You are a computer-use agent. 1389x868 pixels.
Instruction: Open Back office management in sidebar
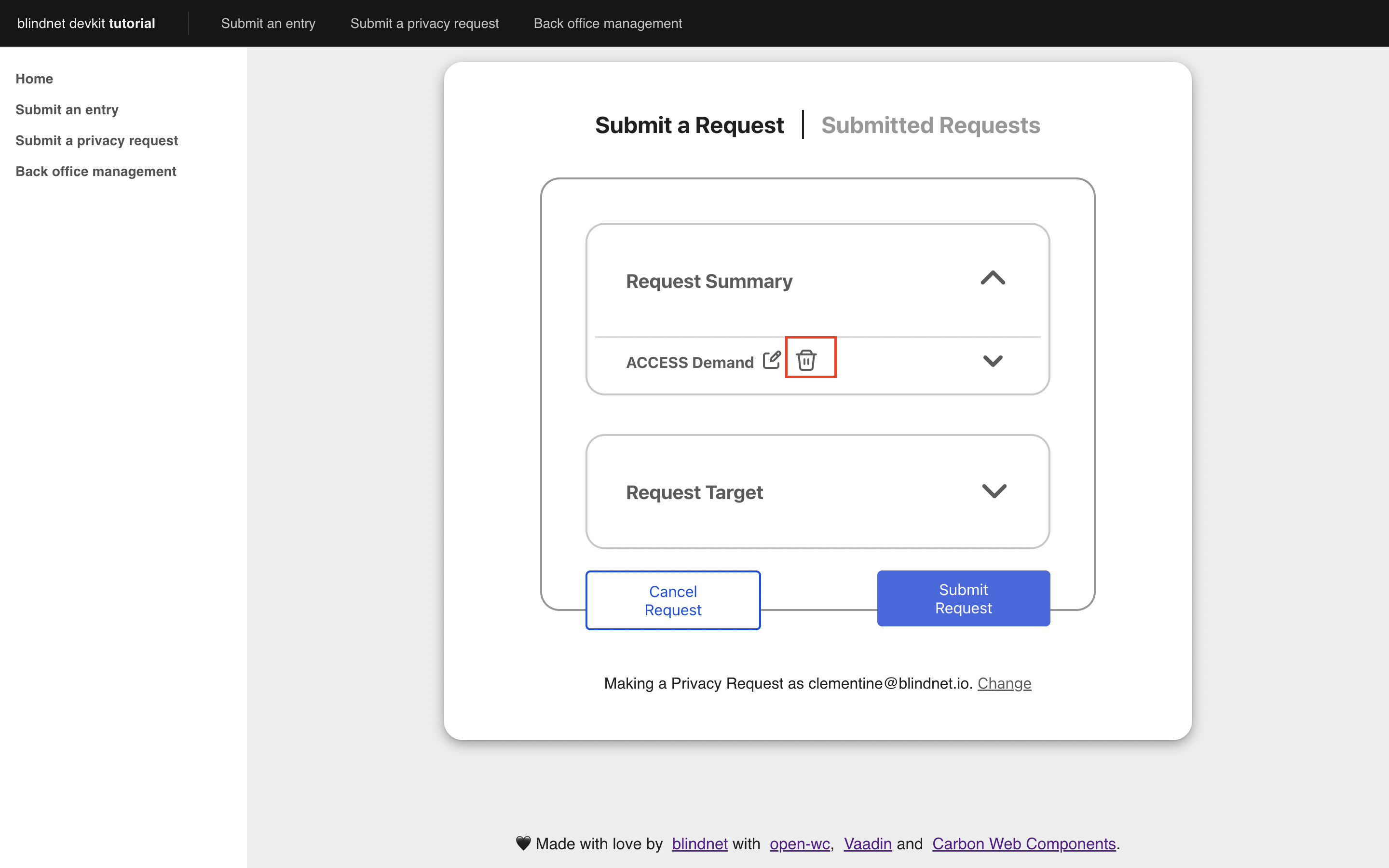(95, 172)
